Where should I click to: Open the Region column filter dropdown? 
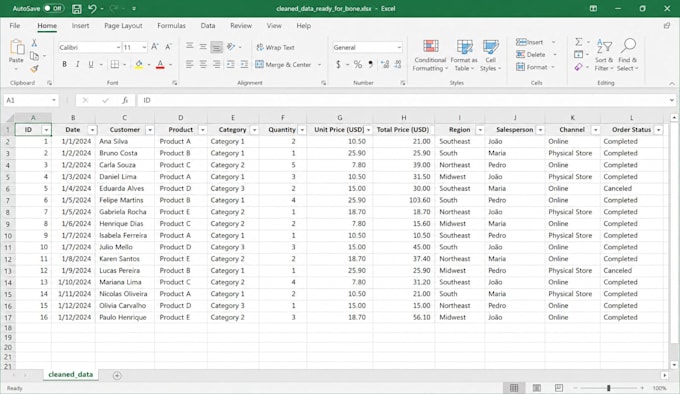[x=480, y=130]
